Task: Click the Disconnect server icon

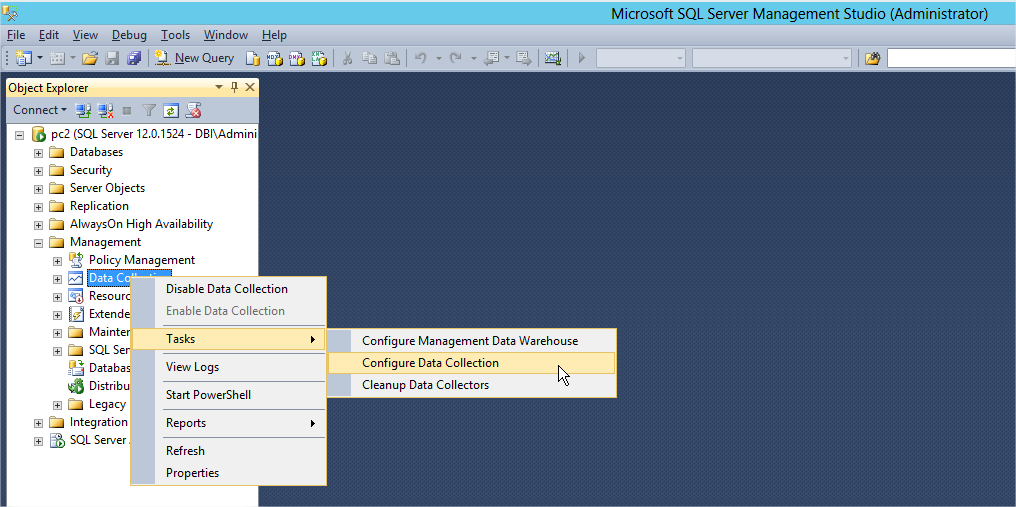Action: click(105, 110)
